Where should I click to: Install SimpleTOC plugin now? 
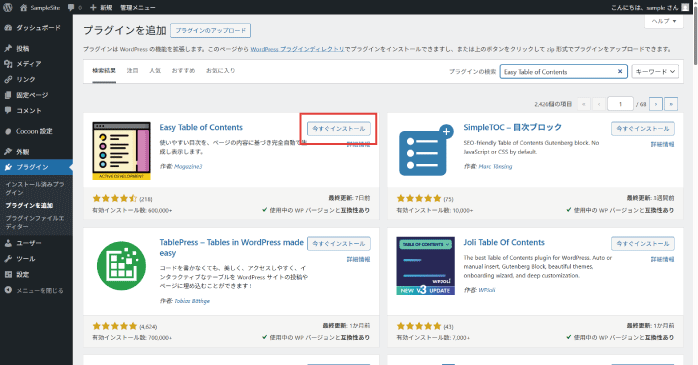(x=643, y=129)
